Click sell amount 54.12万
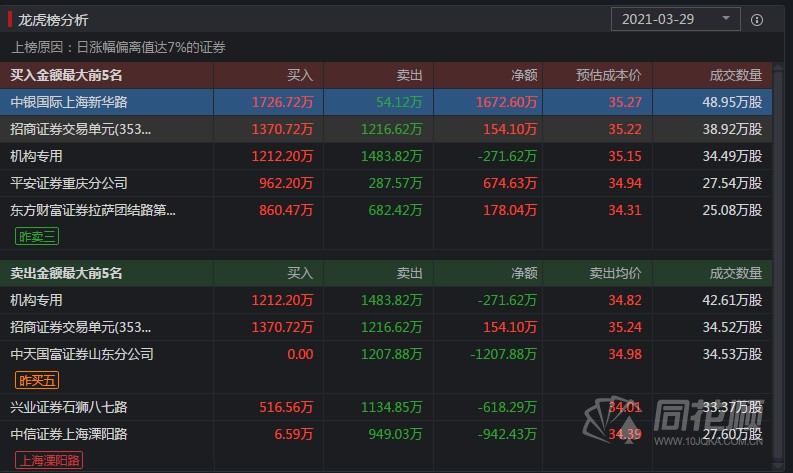Image resolution: width=793 pixels, height=473 pixels. tap(399, 102)
